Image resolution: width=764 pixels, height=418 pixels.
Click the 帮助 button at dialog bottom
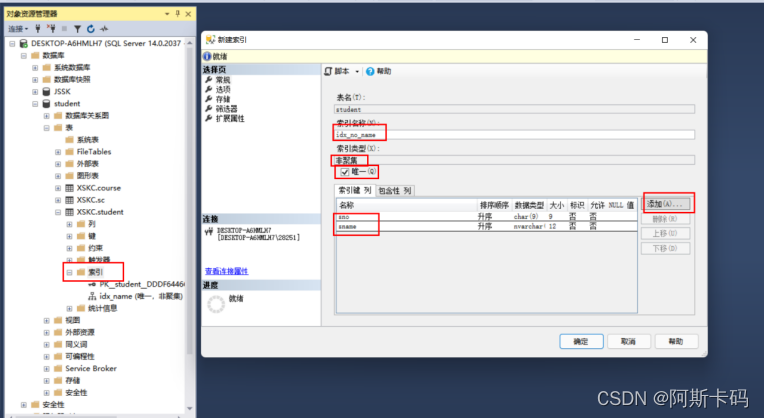(x=676, y=342)
